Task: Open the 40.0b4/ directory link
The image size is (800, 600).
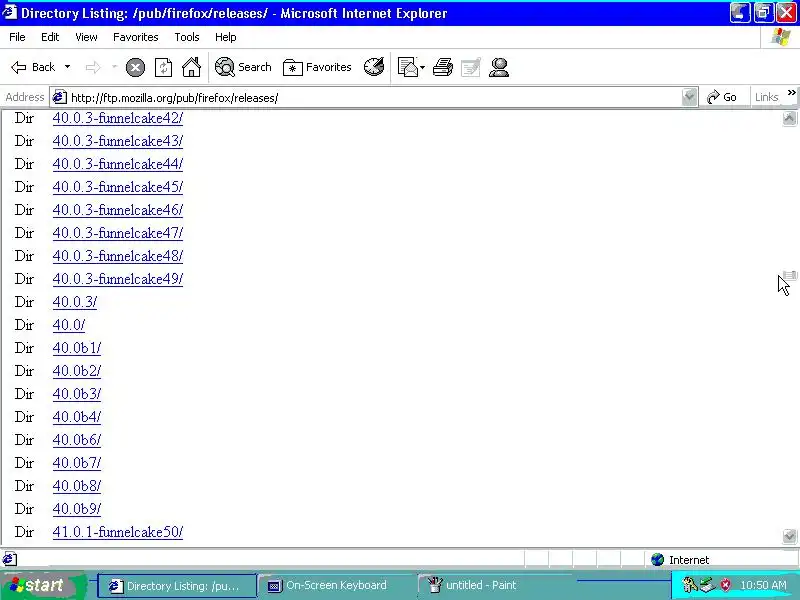Action: point(77,416)
